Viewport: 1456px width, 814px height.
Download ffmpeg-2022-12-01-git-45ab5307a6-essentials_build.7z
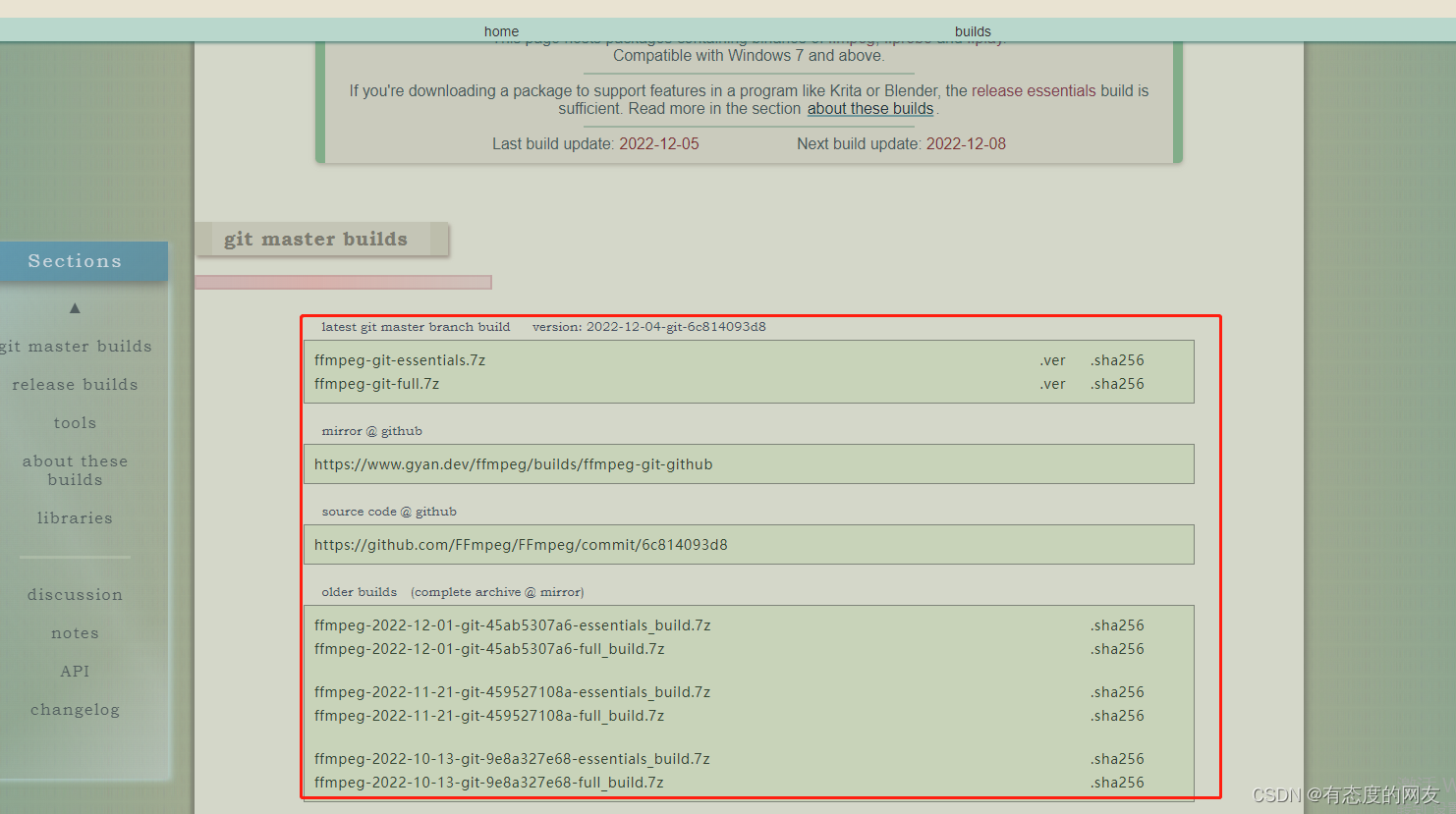[512, 625]
